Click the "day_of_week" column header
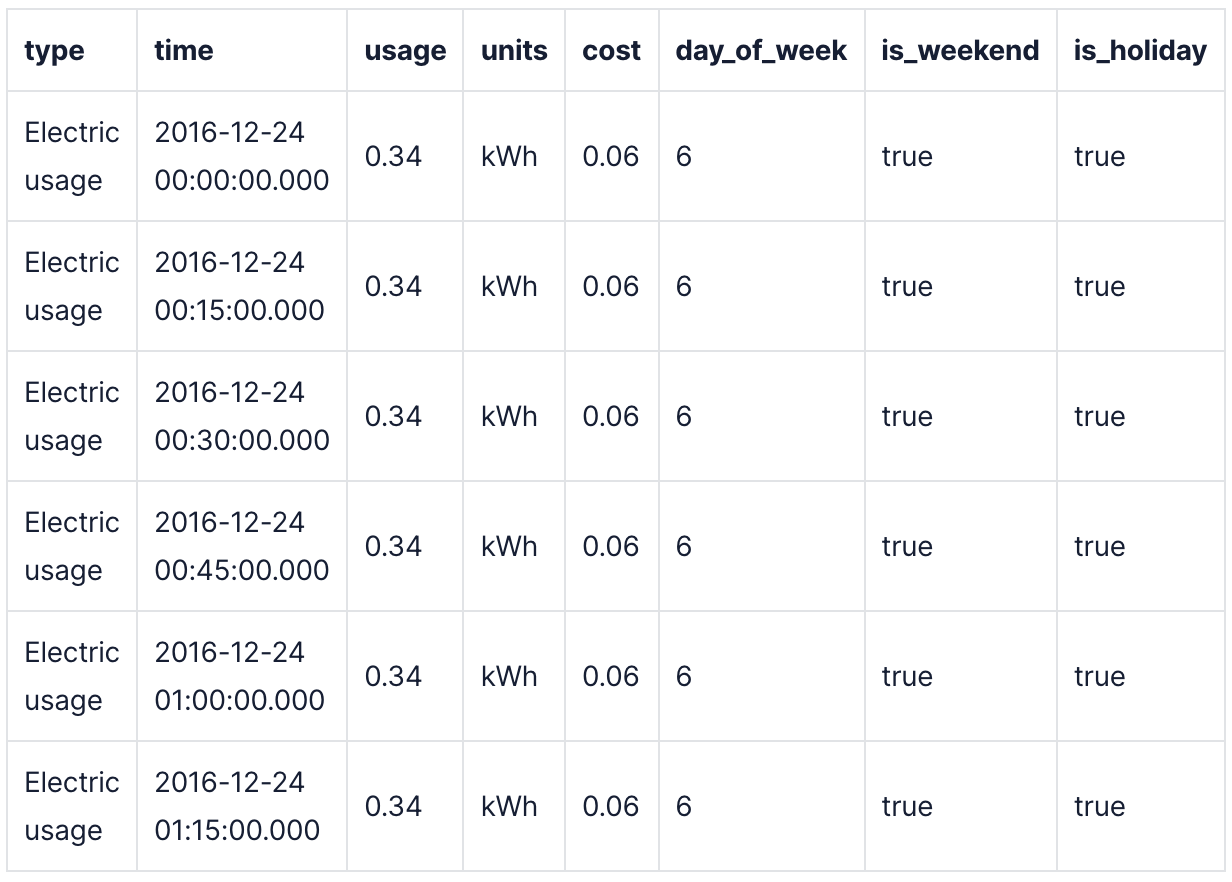 click(x=761, y=51)
